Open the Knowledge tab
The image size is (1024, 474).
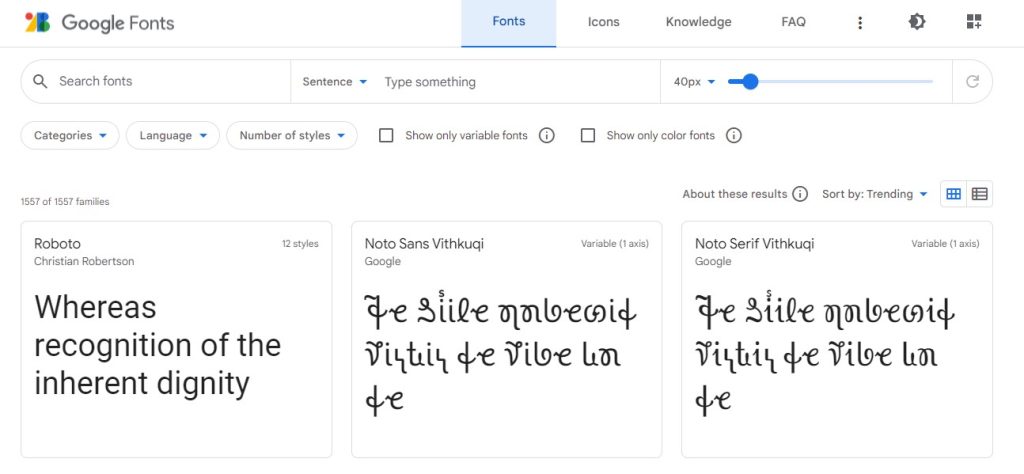click(x=698, y=22)
